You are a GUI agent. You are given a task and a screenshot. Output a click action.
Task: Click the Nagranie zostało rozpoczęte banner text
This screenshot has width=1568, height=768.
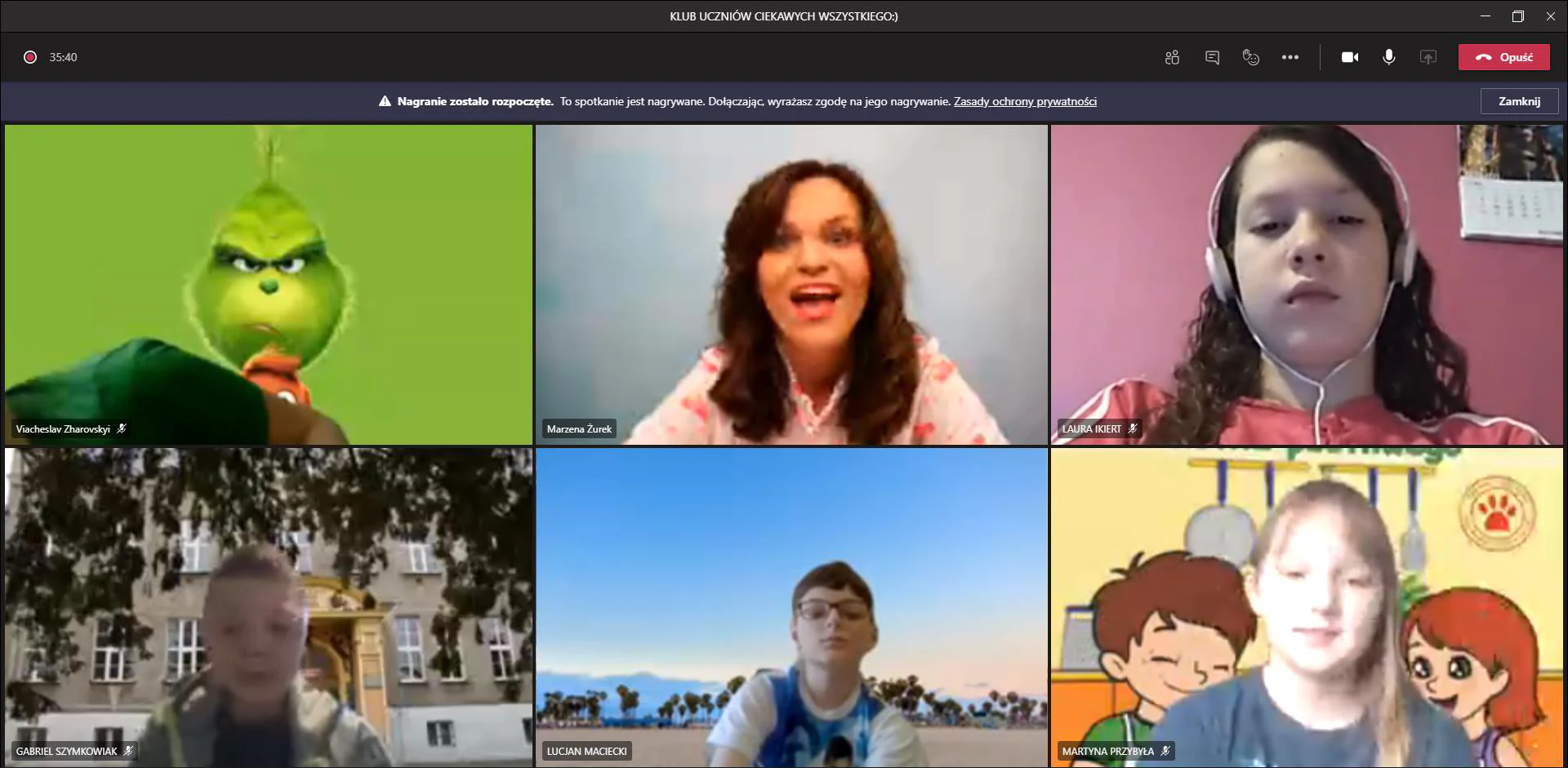point(475,101)
